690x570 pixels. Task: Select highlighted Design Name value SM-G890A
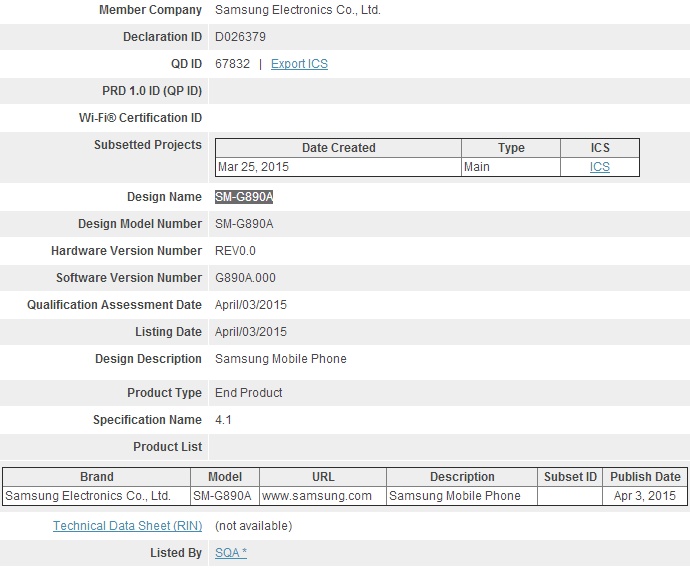click(244, 197)
